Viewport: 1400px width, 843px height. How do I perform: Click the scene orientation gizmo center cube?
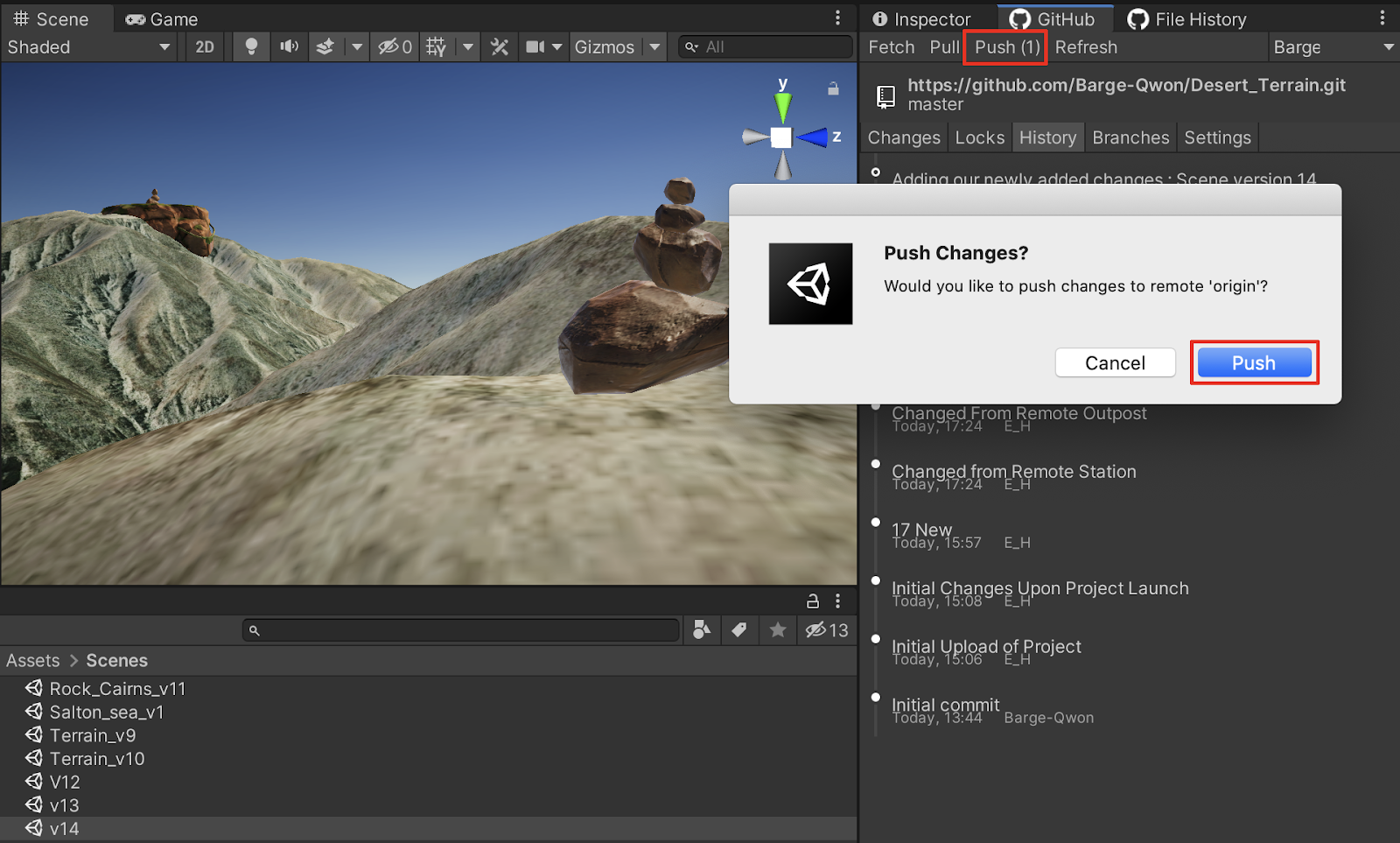[781, 137]
